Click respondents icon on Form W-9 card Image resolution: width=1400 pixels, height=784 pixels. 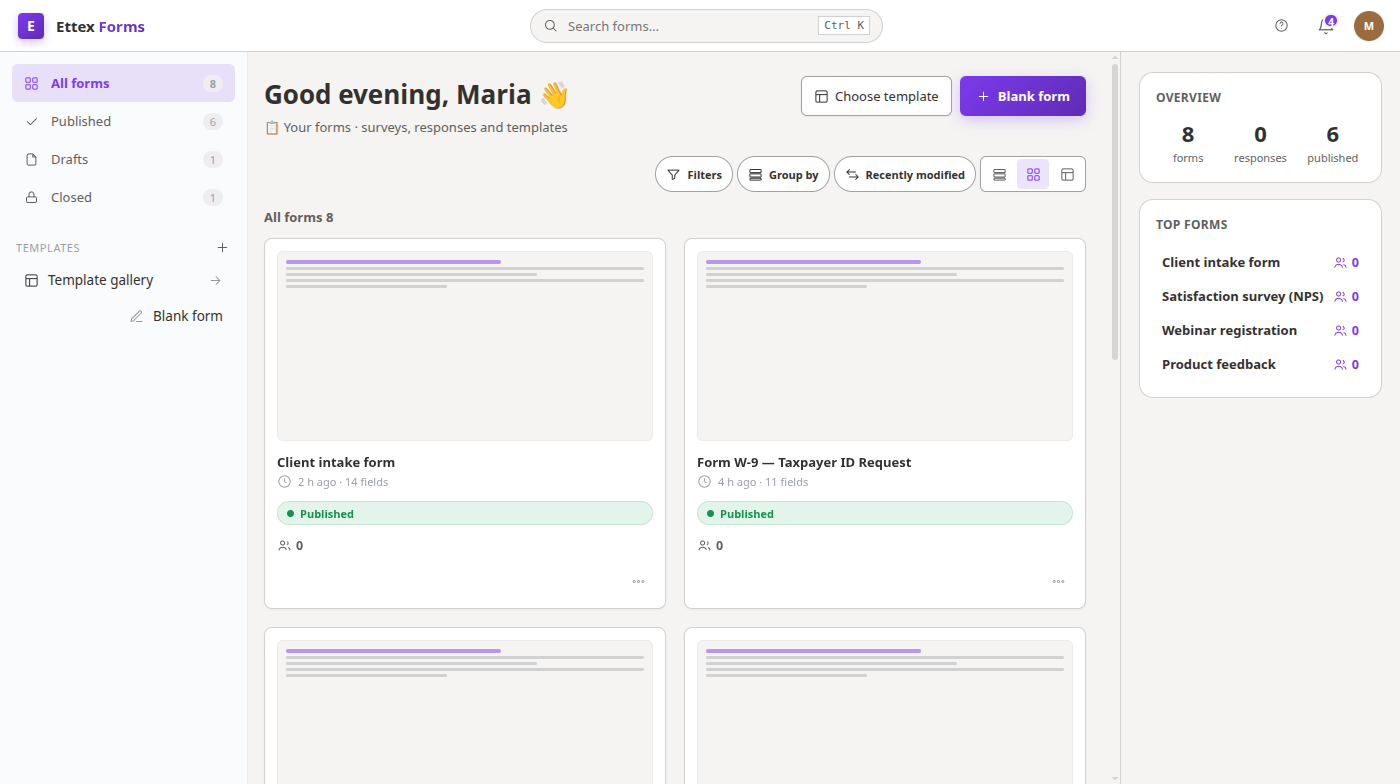(704, 546)
